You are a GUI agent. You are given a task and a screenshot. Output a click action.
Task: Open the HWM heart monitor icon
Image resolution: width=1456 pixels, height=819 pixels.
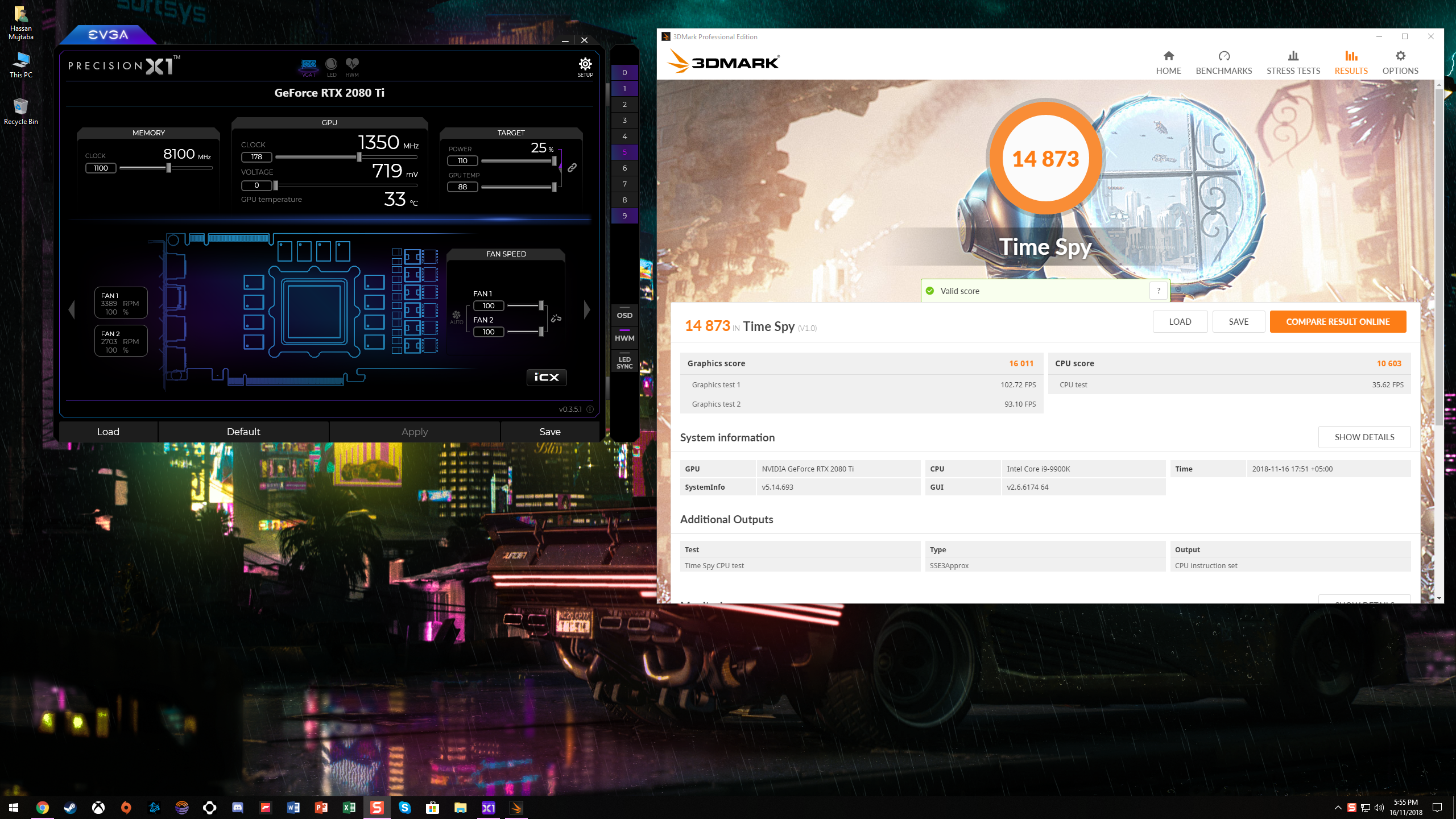[x=353, y=67]
